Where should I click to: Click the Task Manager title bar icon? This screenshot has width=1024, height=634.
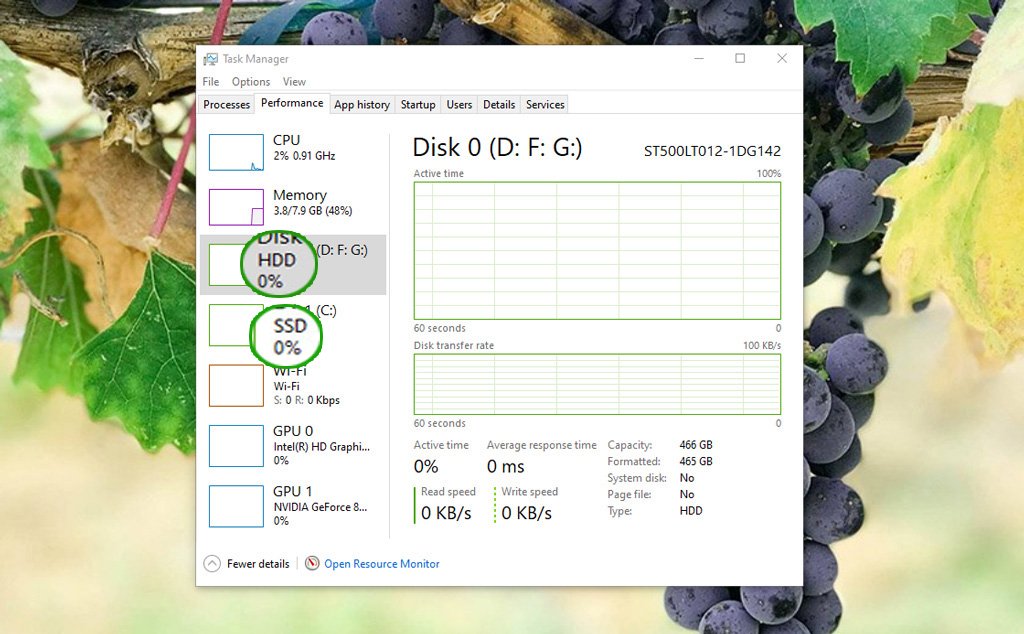210,59
